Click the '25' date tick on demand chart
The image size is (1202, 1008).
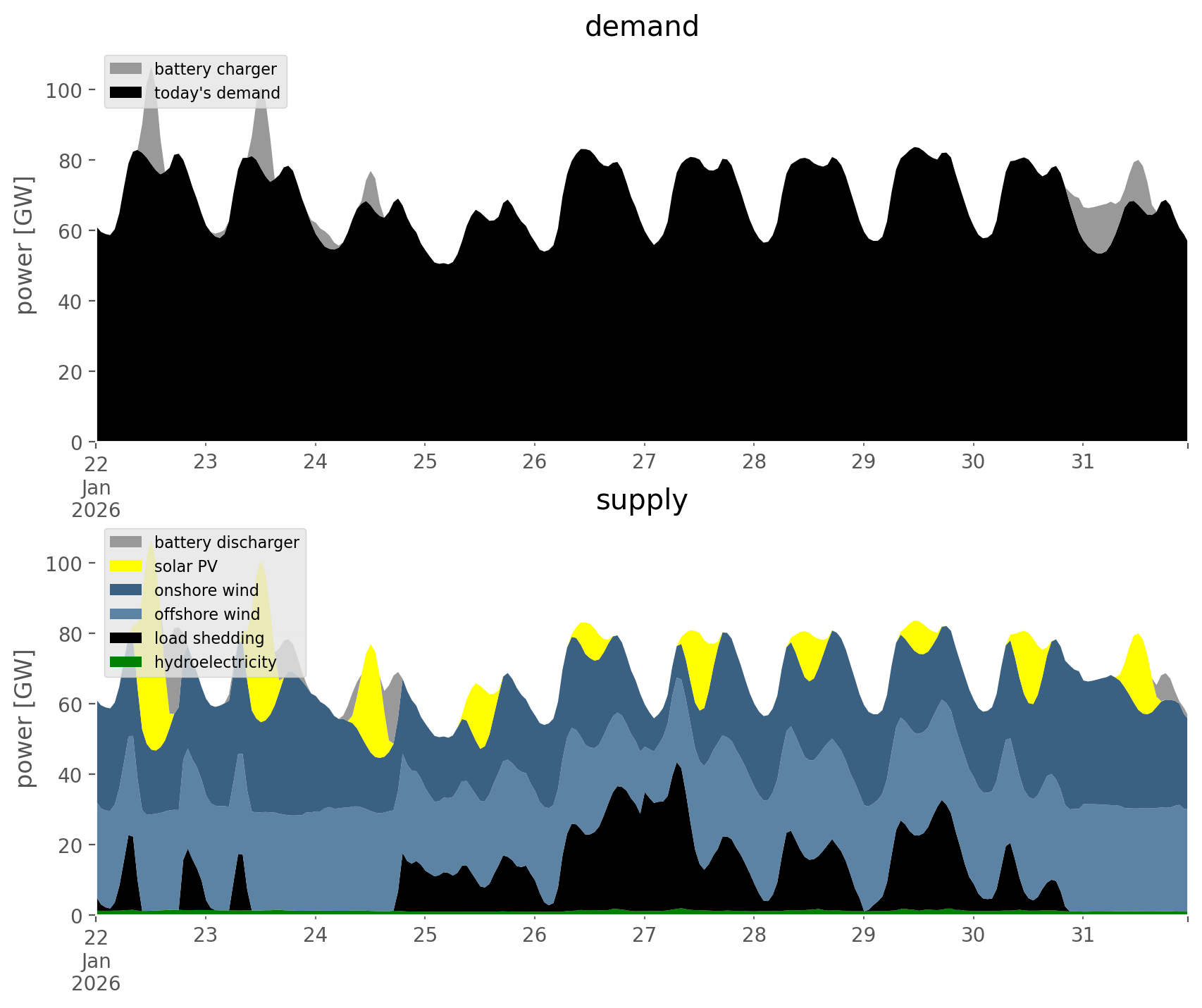[425, 462]
